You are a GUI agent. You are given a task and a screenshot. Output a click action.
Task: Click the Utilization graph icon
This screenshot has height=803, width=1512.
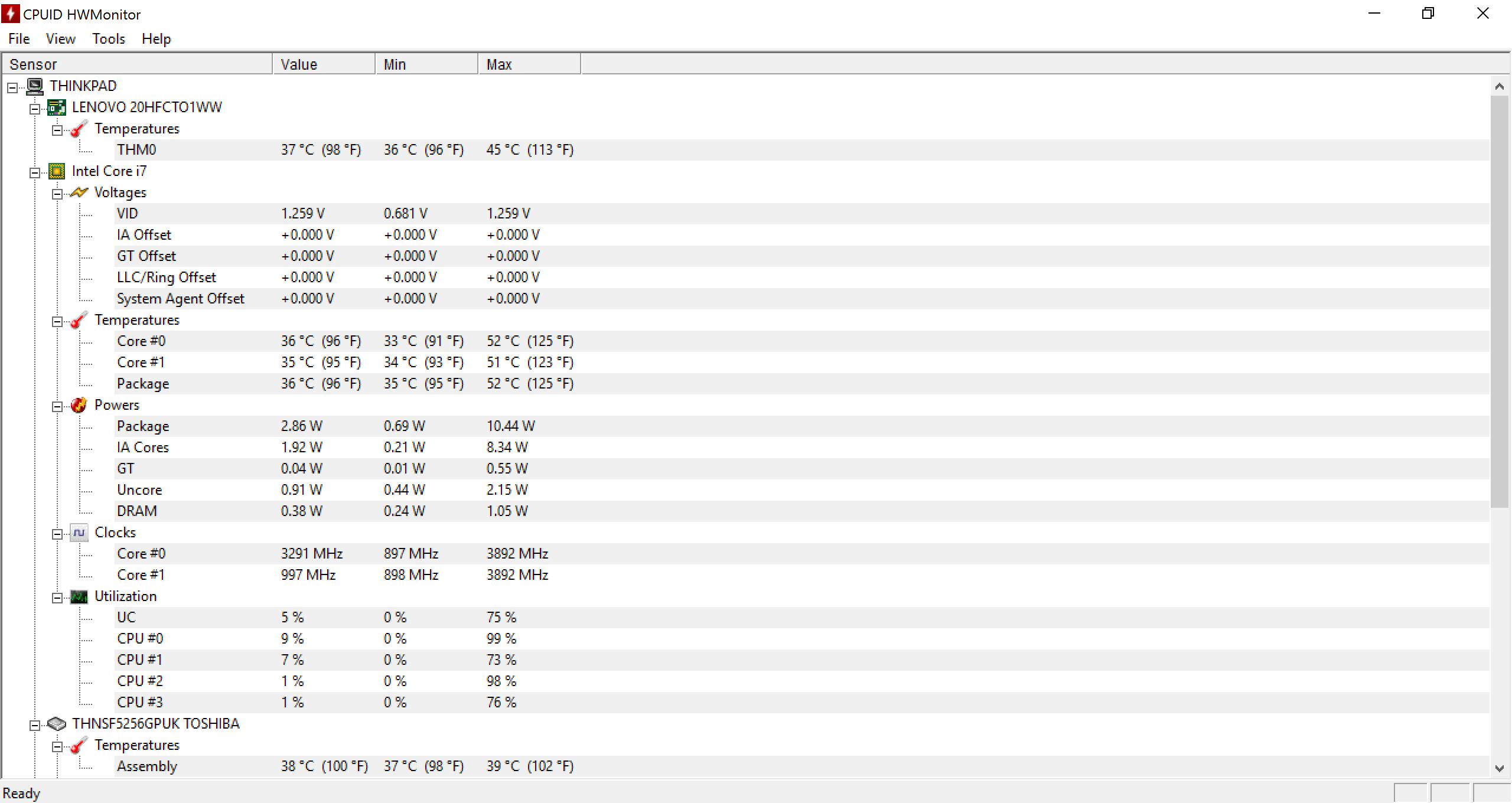coord(79,596)
